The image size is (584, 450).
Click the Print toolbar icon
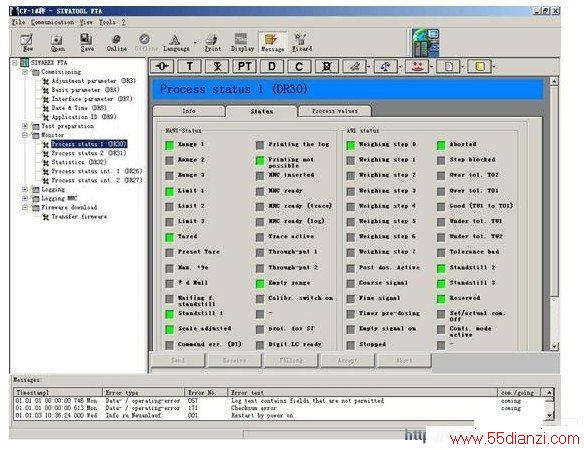tap(213, 42)
